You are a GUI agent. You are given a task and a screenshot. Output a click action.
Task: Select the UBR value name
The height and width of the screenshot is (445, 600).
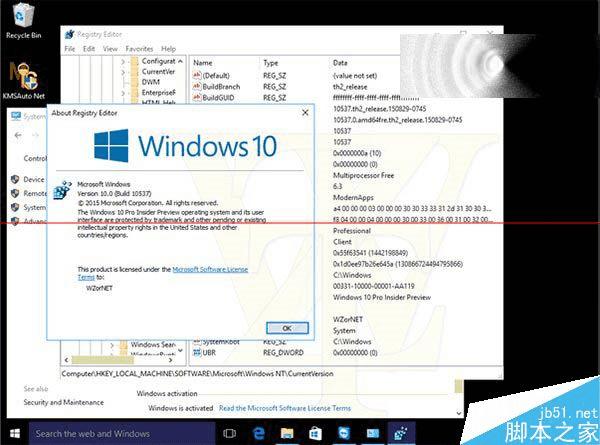tap(209, 352)
